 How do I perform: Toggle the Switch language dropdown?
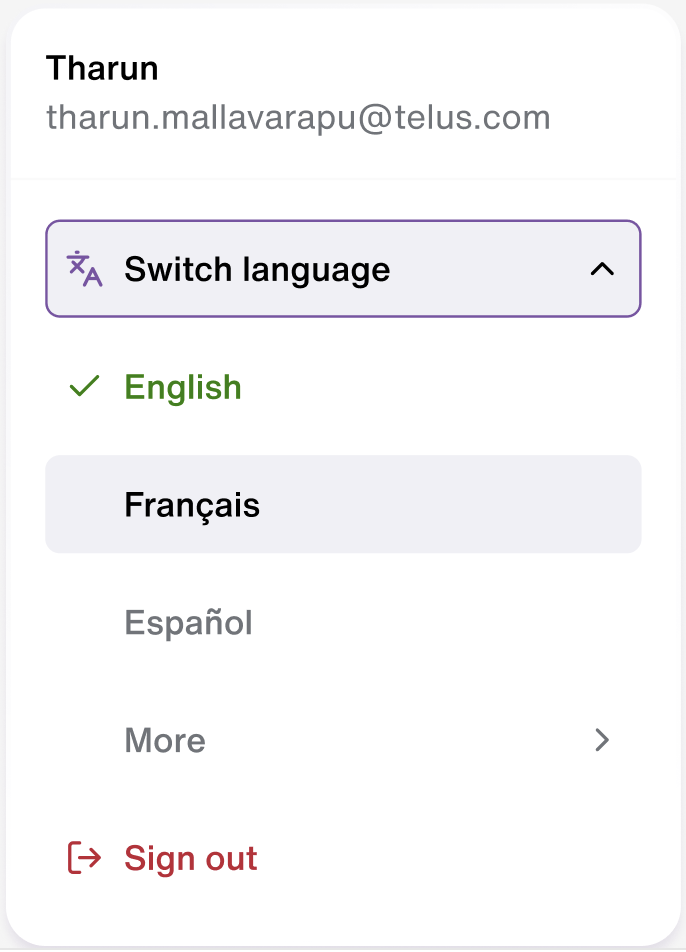coord(343,268)
